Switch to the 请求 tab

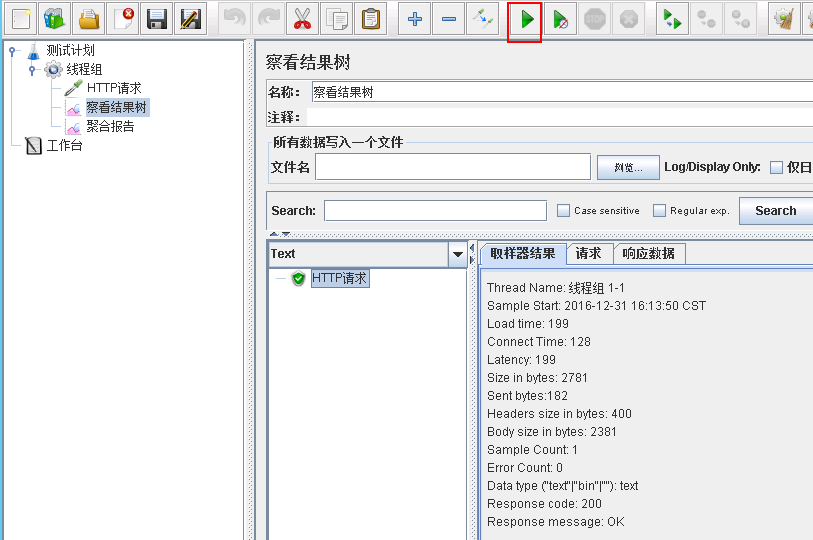pyautogui.click(x=588, y=254)
